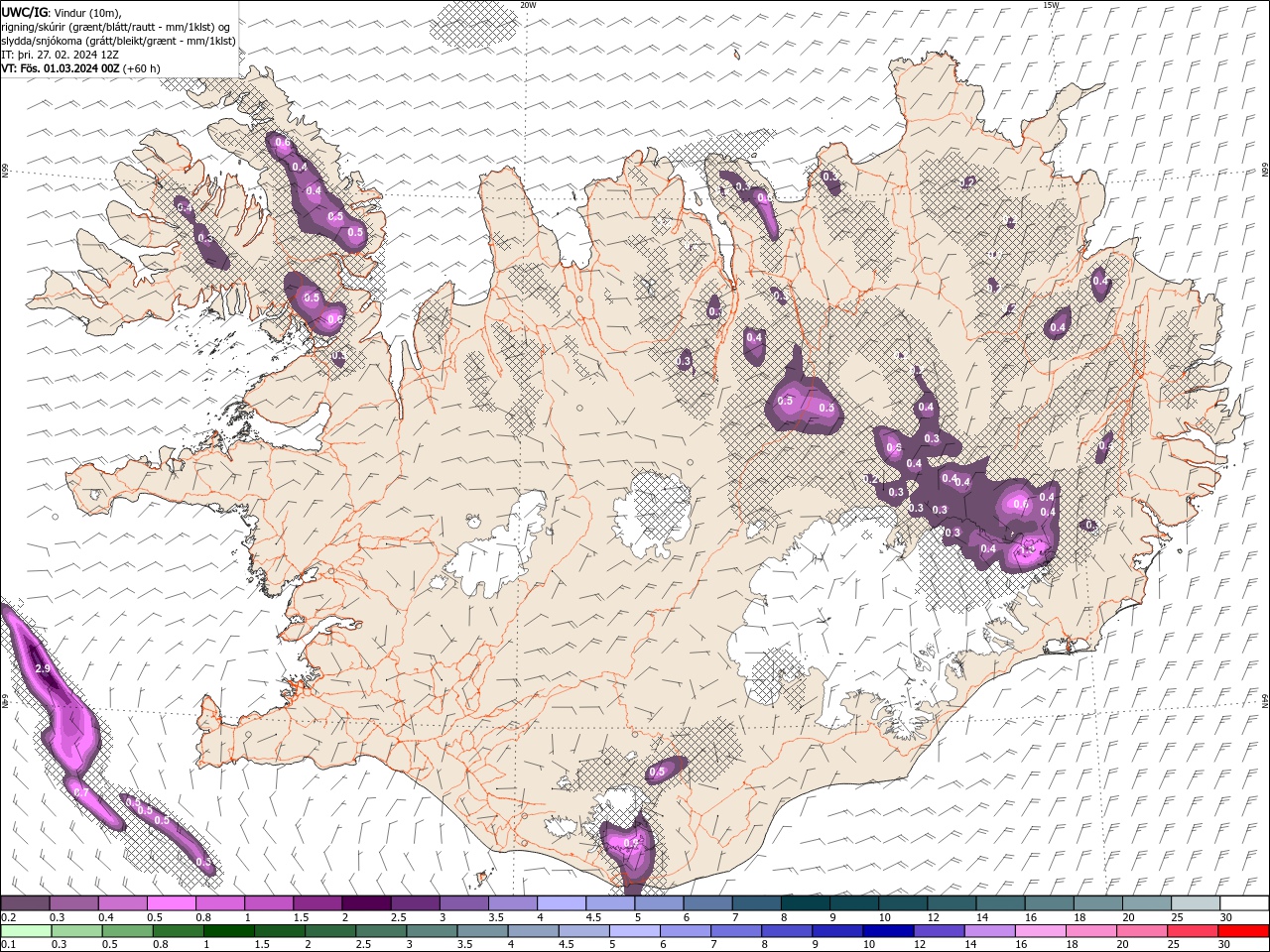Viewport: 1270px width, 952px height.
Task: Select the deep blue swatch labeled 10 in the lower legend
Action: click(888, 931)
